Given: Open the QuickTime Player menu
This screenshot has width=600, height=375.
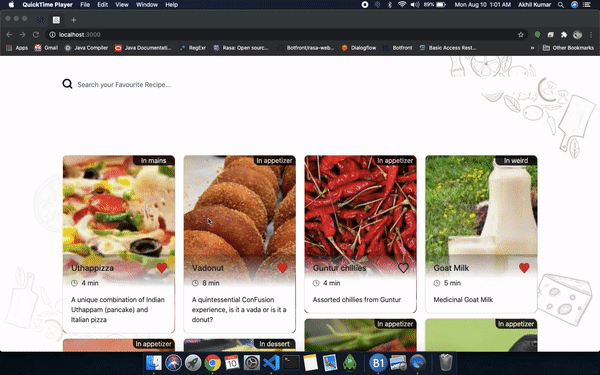Looking at the screenshot, I should (47, 5).
